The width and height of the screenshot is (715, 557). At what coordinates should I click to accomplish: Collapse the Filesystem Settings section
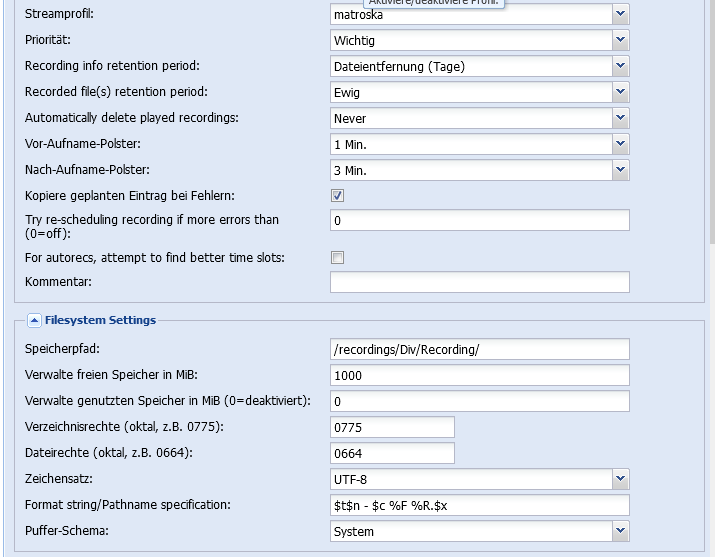[x=34, y=320]
